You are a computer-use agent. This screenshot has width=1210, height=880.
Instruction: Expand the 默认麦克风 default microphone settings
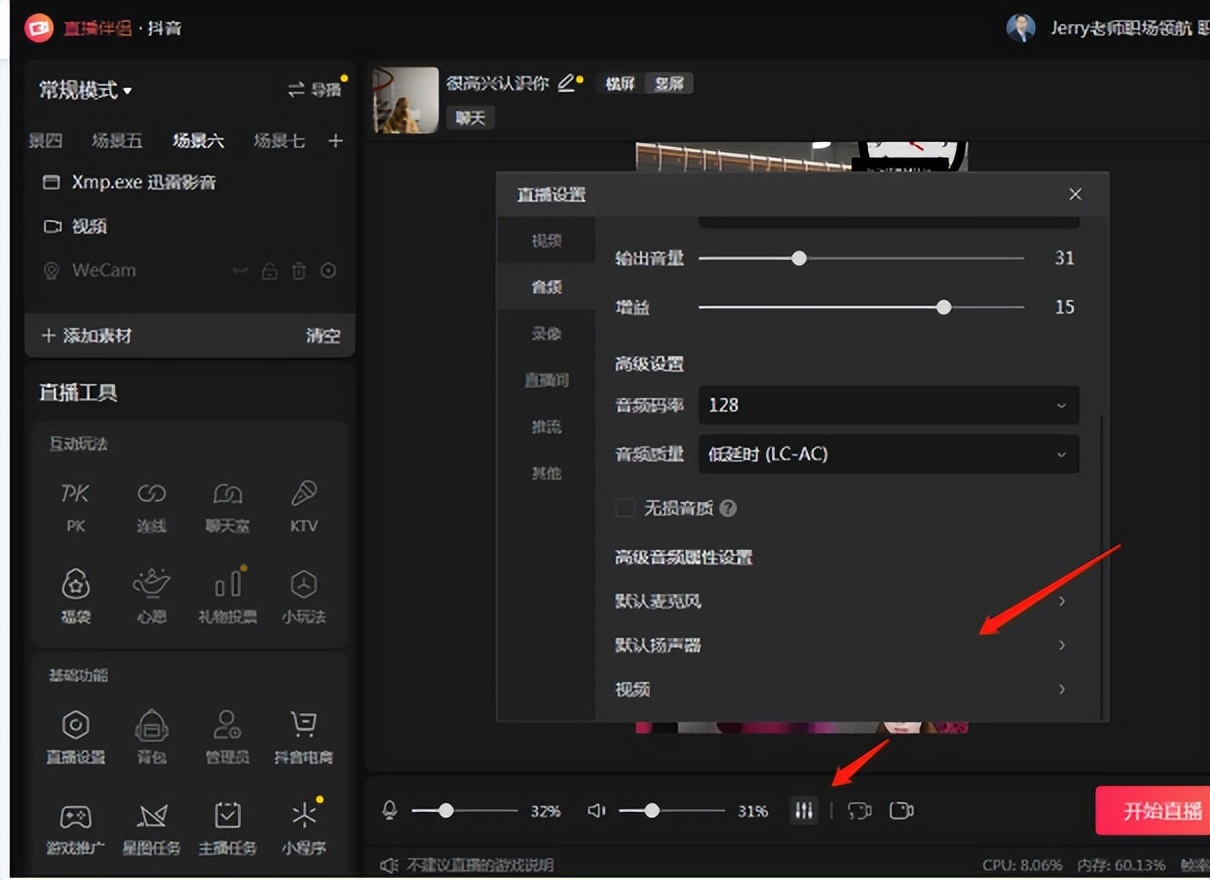[x=846, y=601]
